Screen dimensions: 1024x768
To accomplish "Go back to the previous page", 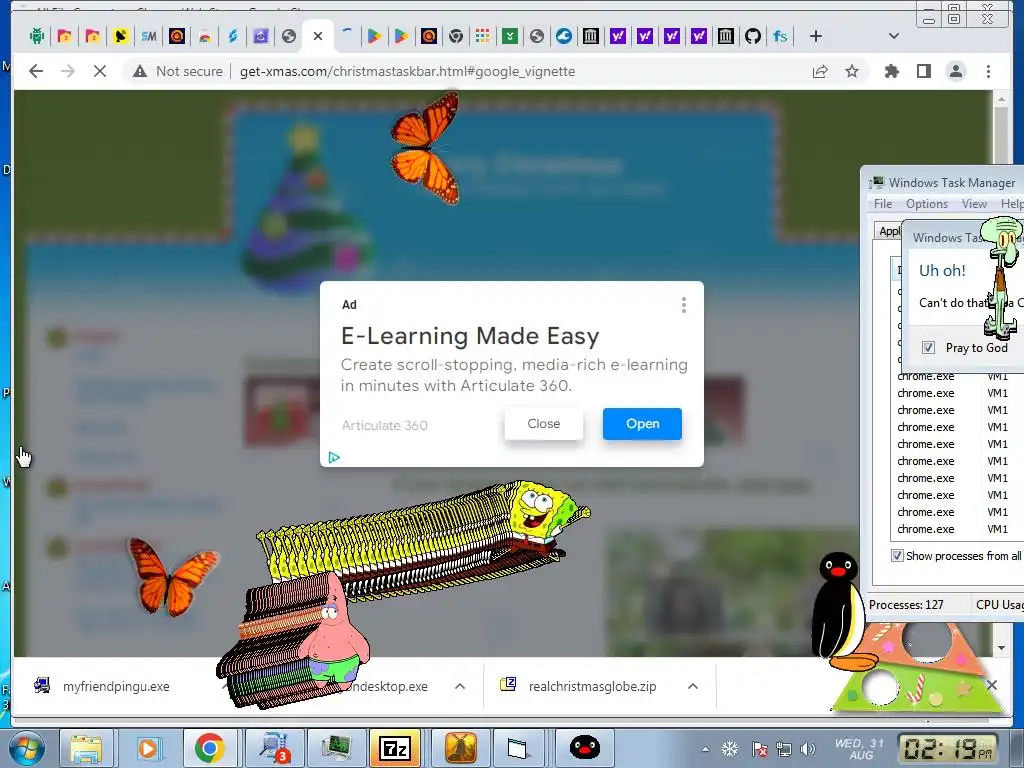I will (x=36, y=71).
